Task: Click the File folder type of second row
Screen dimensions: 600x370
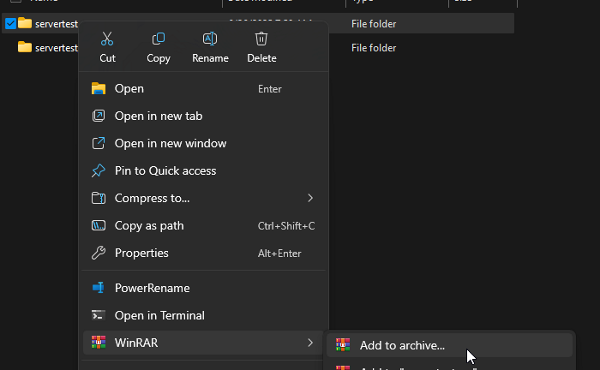Action: [373, 48]
